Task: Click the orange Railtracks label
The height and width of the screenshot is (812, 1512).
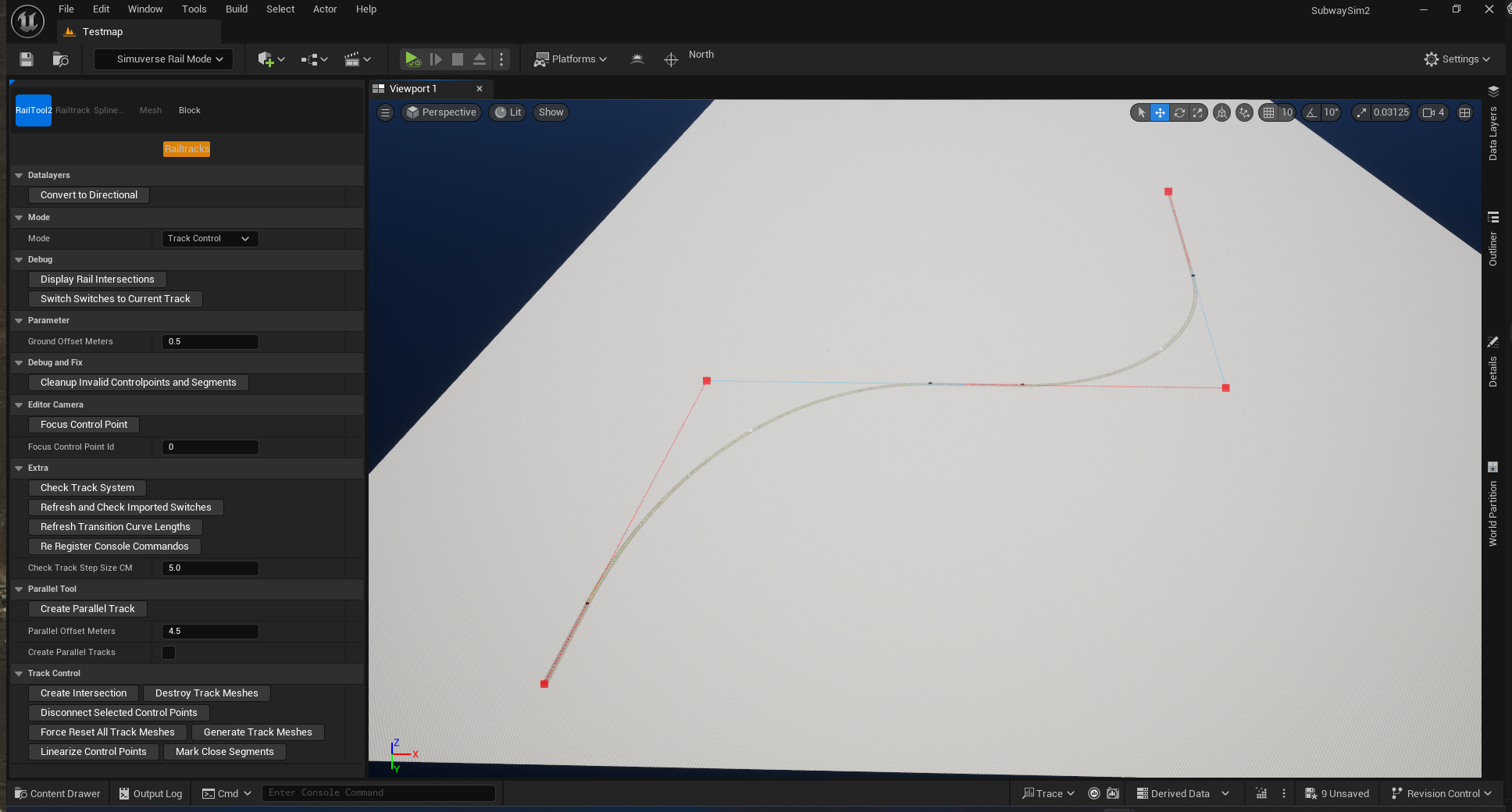Action: pyautogui.click(x=187, y=149)
